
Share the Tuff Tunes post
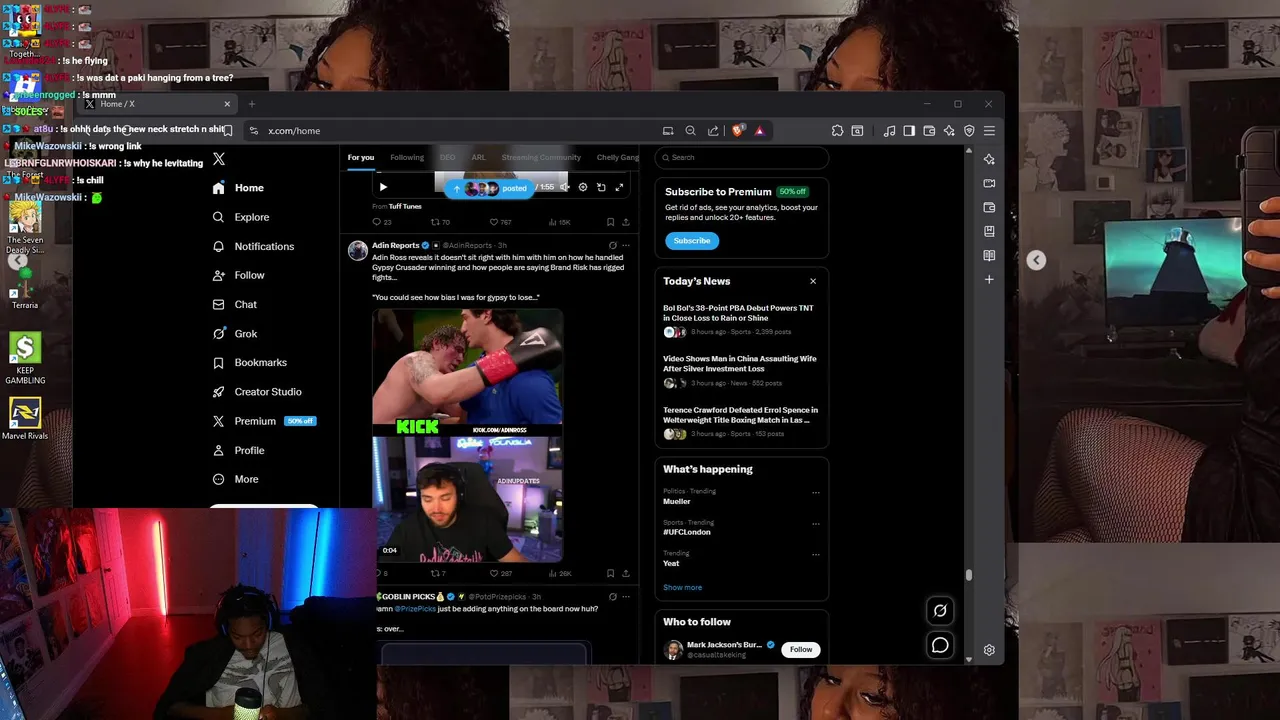[x=626, y=222]
